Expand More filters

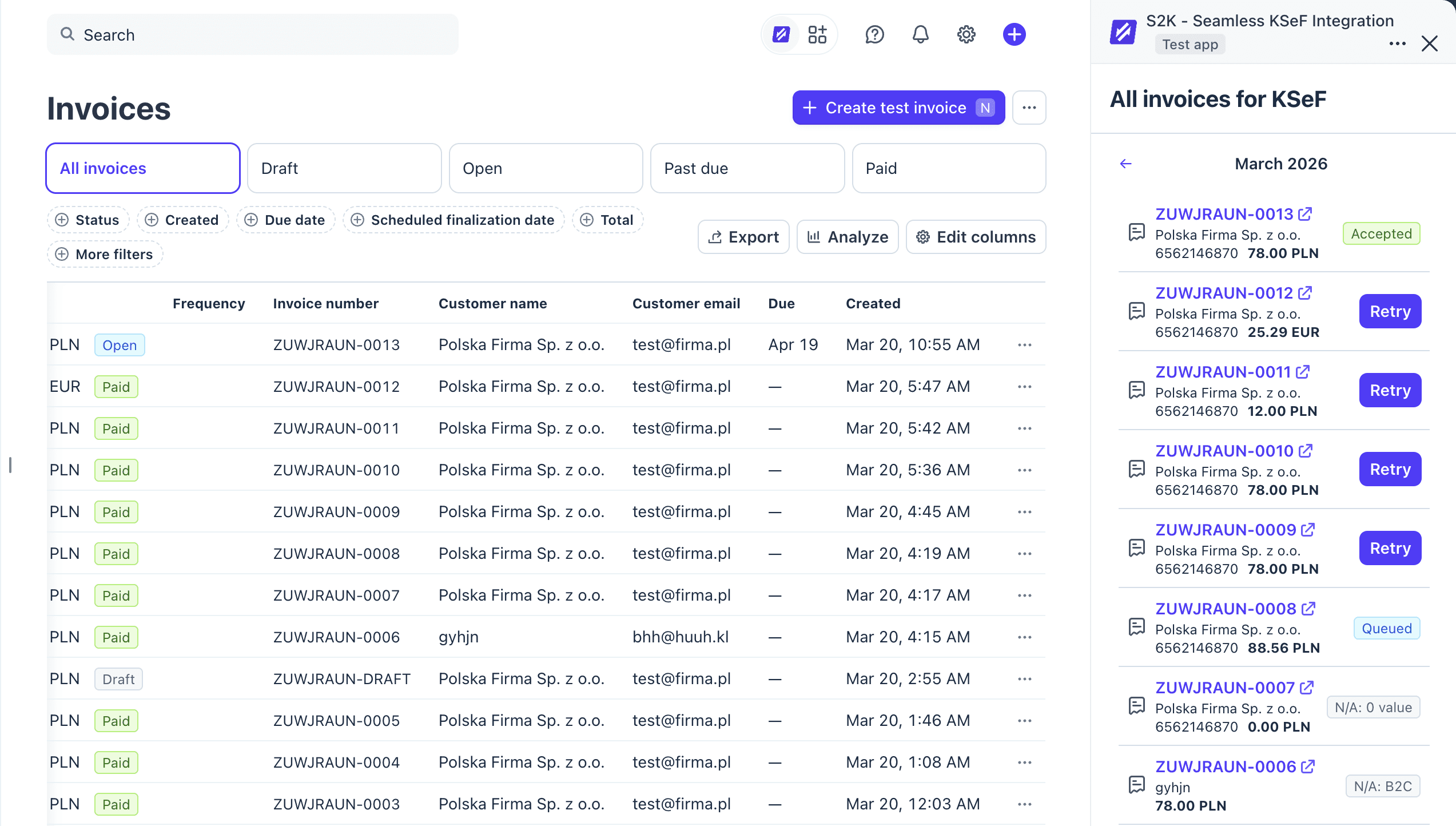coord(105,255)
